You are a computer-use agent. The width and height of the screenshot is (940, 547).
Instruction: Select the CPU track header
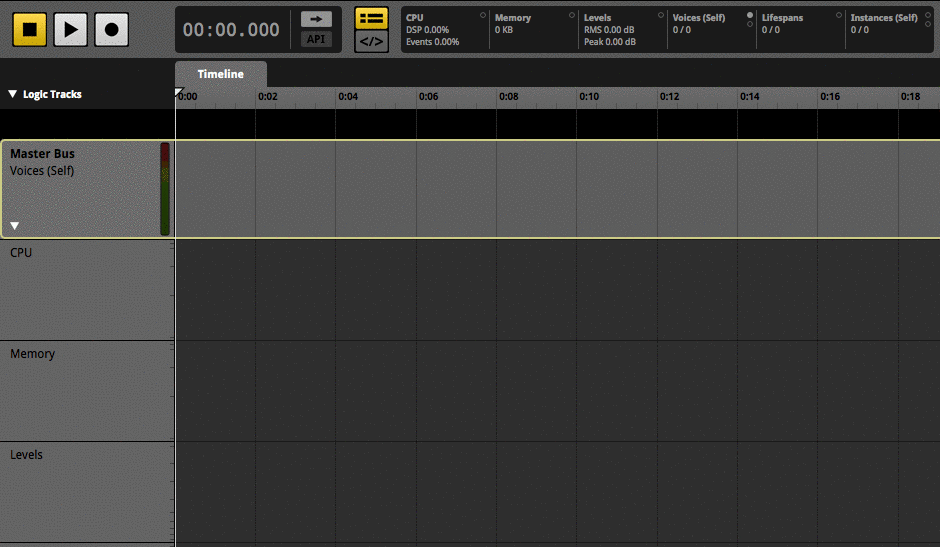(86, 289)
